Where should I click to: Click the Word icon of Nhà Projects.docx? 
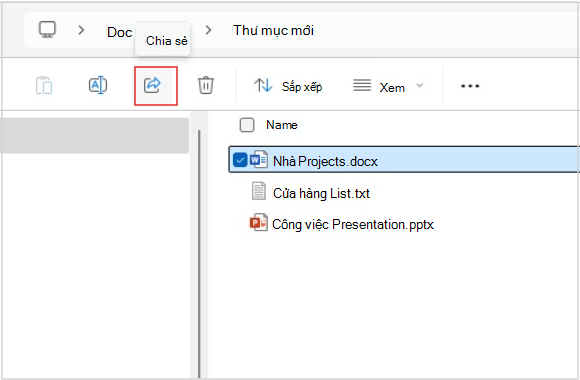point(259,159)
